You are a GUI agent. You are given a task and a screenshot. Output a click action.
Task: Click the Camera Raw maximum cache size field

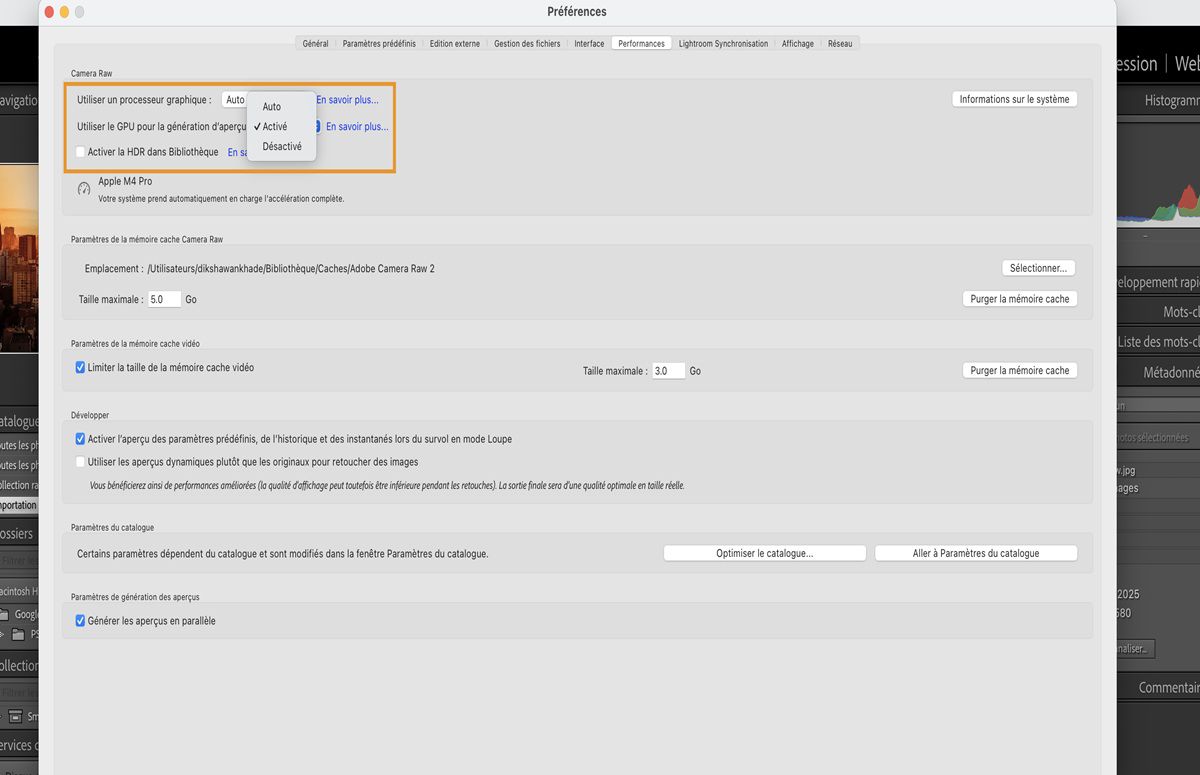(x=164, y=298)
